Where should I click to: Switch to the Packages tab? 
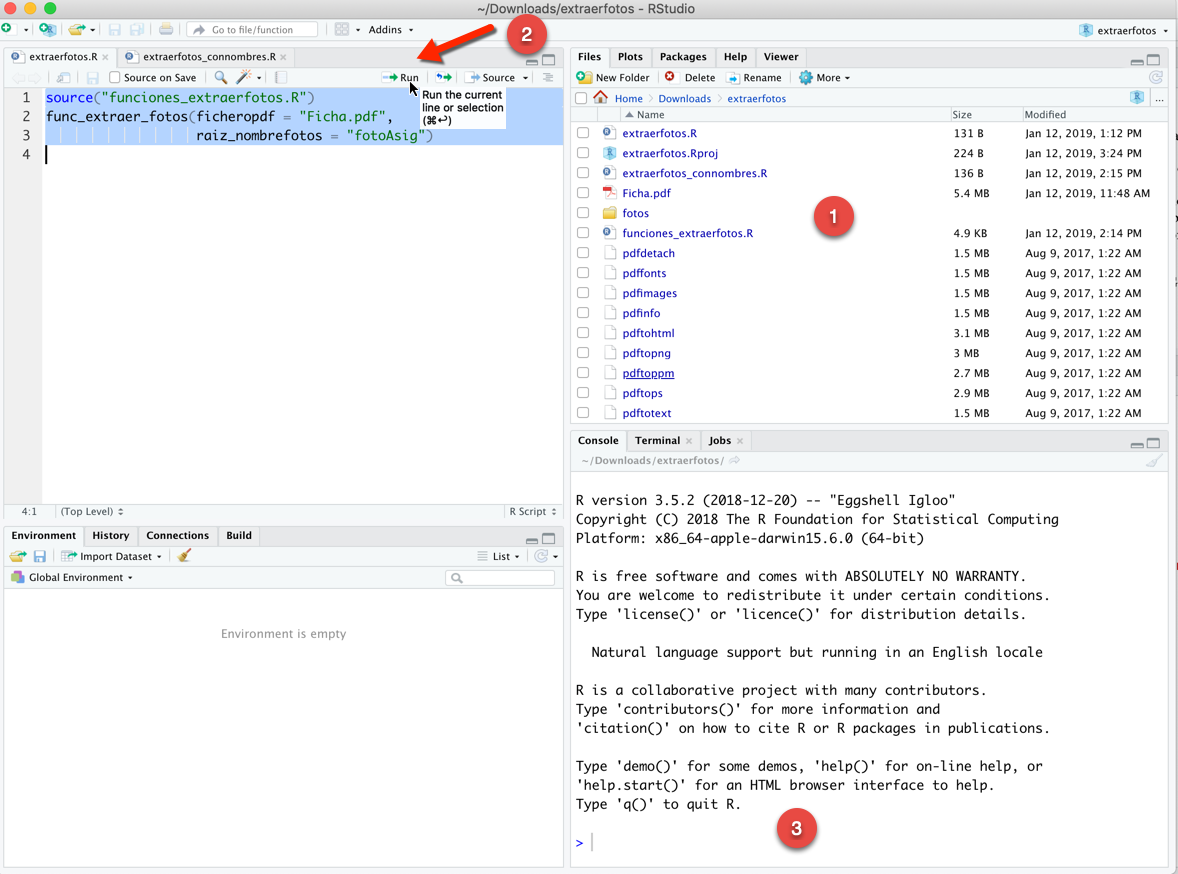pyautogui.click(x=683, y=56)
